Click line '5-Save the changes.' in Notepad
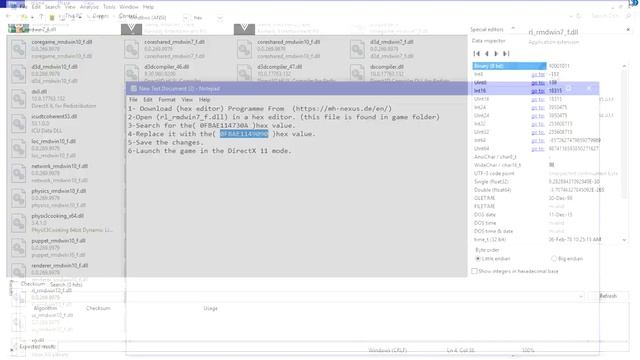Viewport: 640px width, 360px height. tap(165, 142)
